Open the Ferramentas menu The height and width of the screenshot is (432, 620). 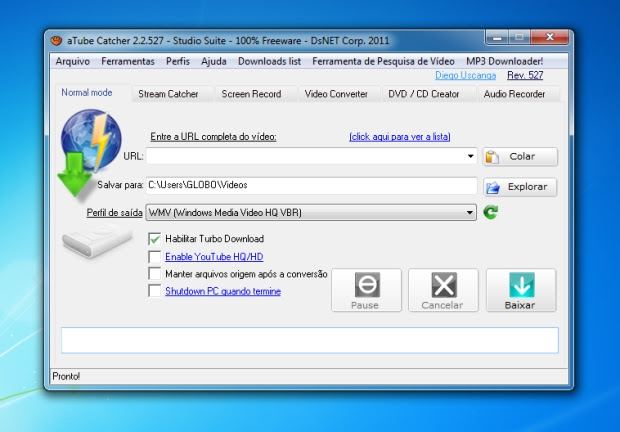click(x=128, y=61)
